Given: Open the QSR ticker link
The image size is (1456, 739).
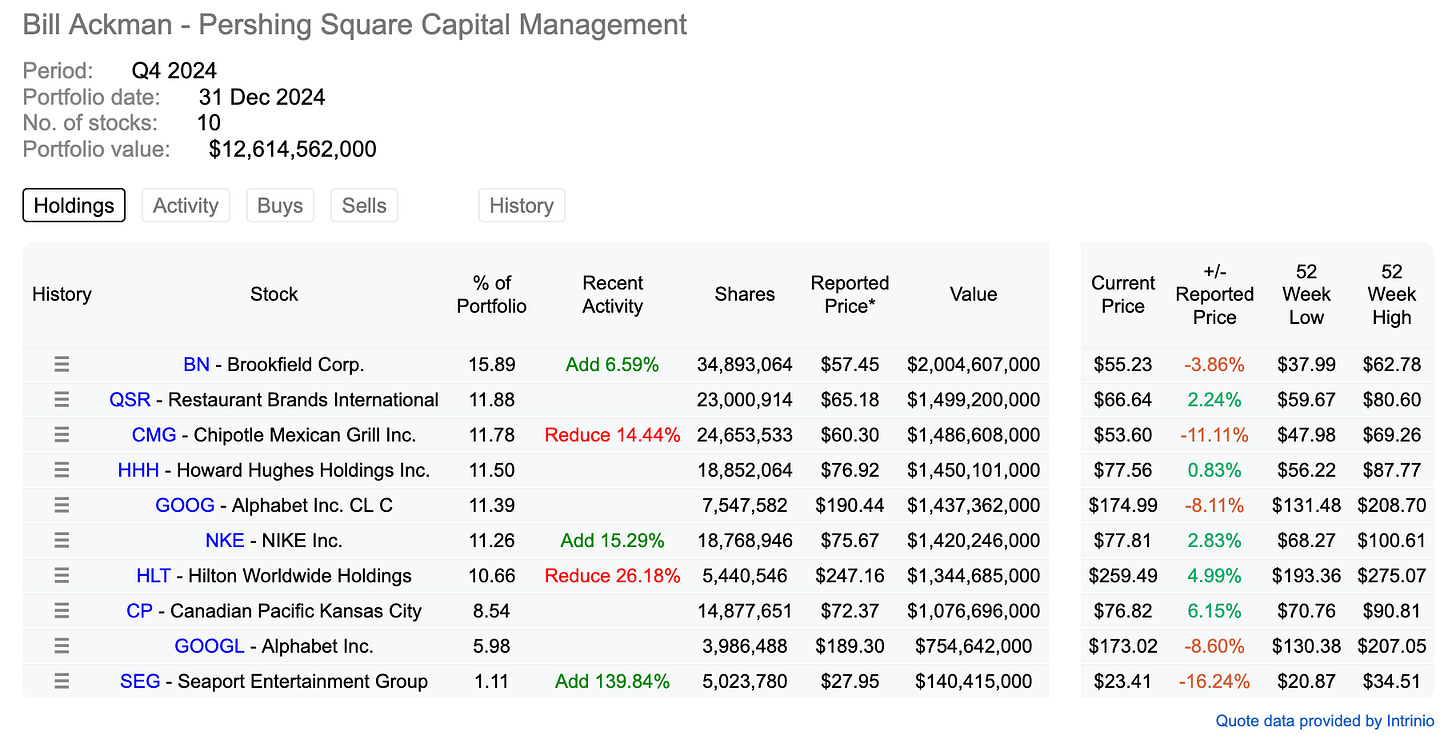Looking at the screenshot, I should pos(130,399).
